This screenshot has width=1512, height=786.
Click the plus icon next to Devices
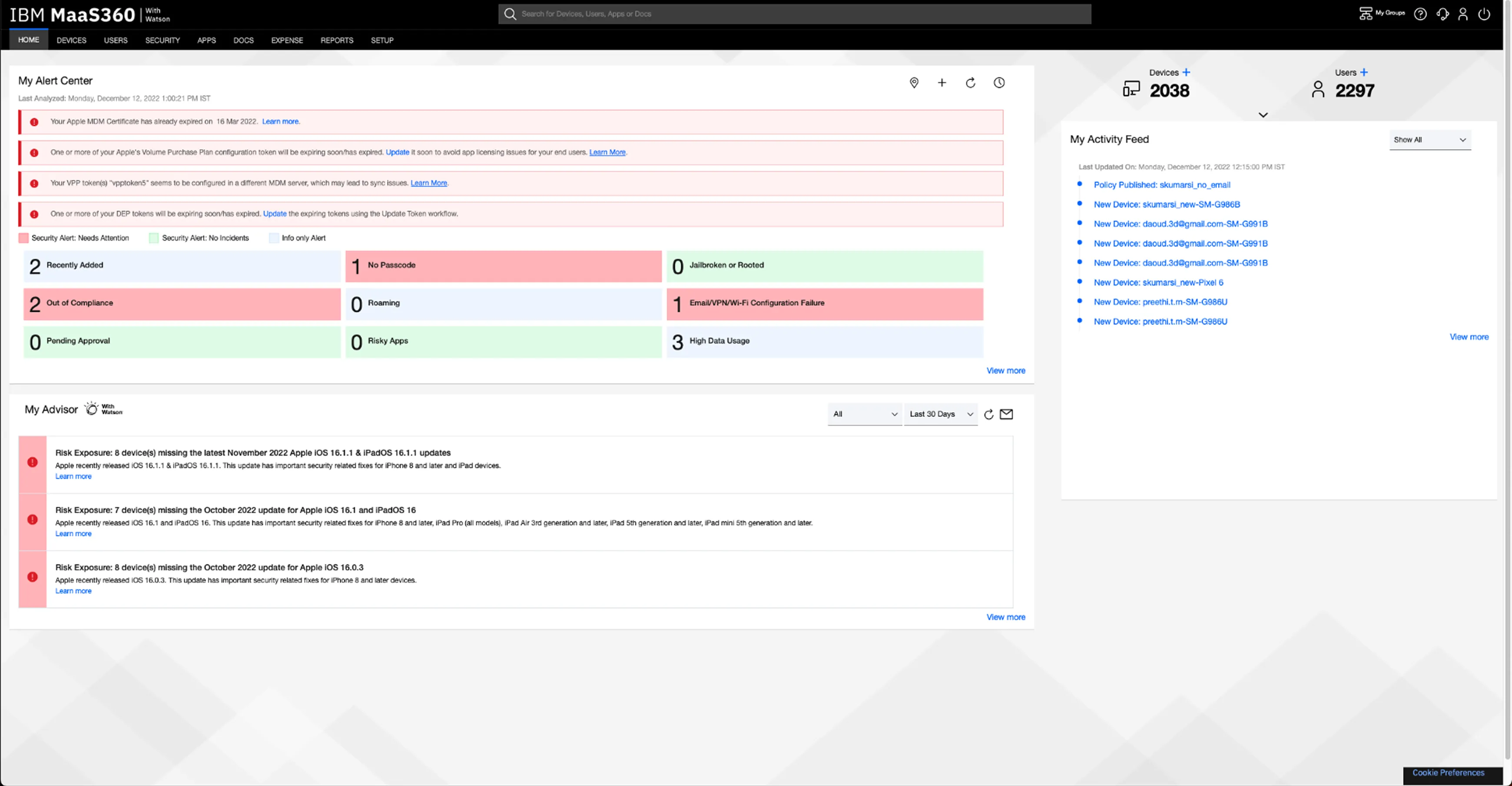[x=1186, y=72]
